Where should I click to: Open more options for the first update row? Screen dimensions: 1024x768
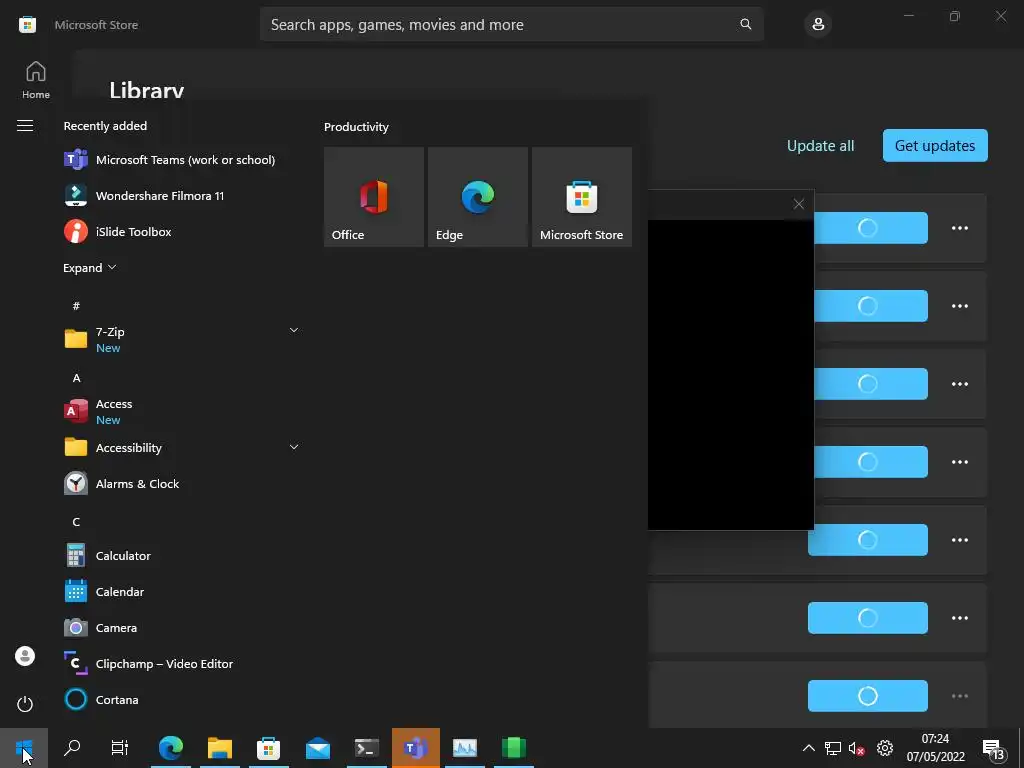coord(959,228)
